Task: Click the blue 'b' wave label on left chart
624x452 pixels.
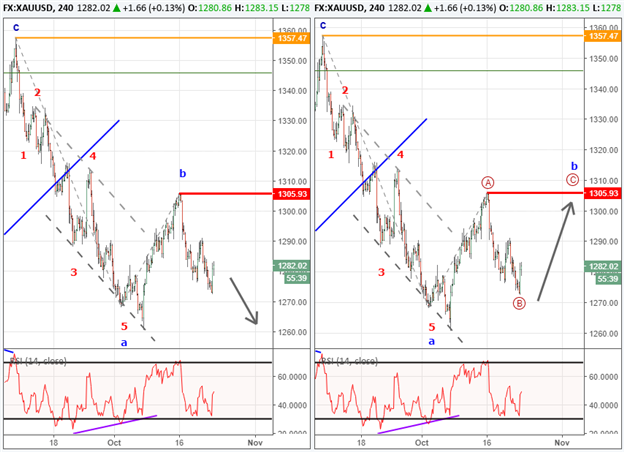Action: click(x=182, y=173)
